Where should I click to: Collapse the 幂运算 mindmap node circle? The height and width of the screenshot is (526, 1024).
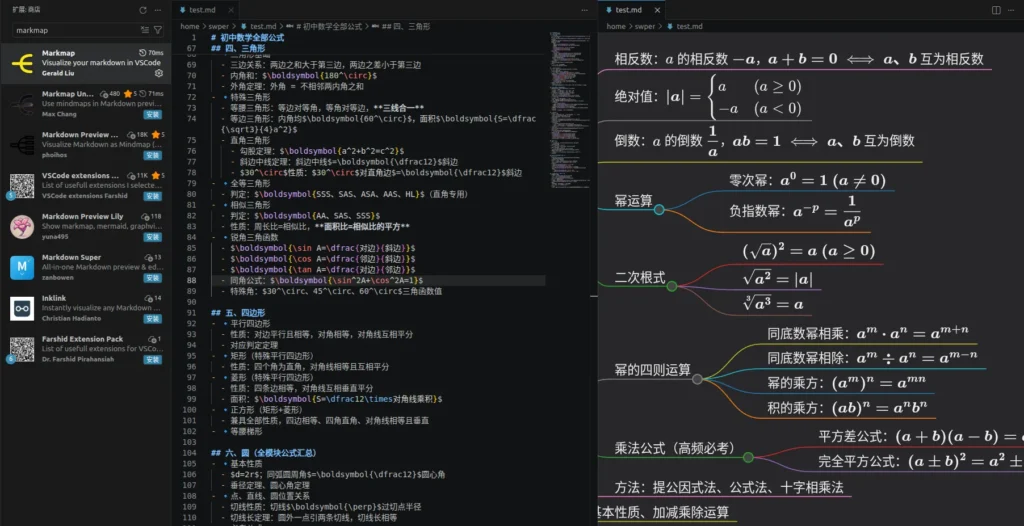(659, 210)
